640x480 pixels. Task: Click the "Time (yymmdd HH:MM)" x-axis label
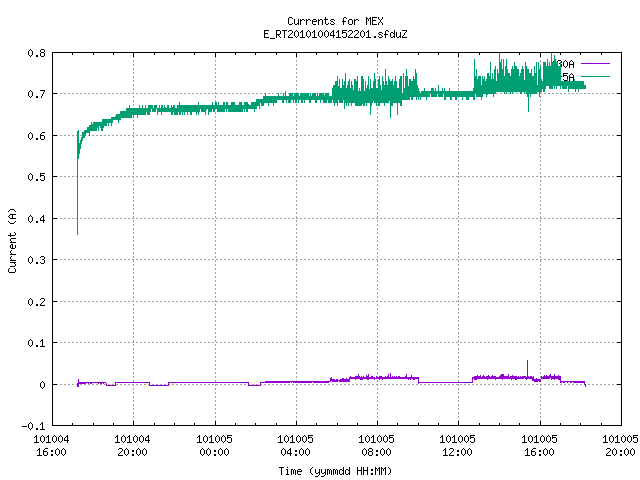[335, 471]
